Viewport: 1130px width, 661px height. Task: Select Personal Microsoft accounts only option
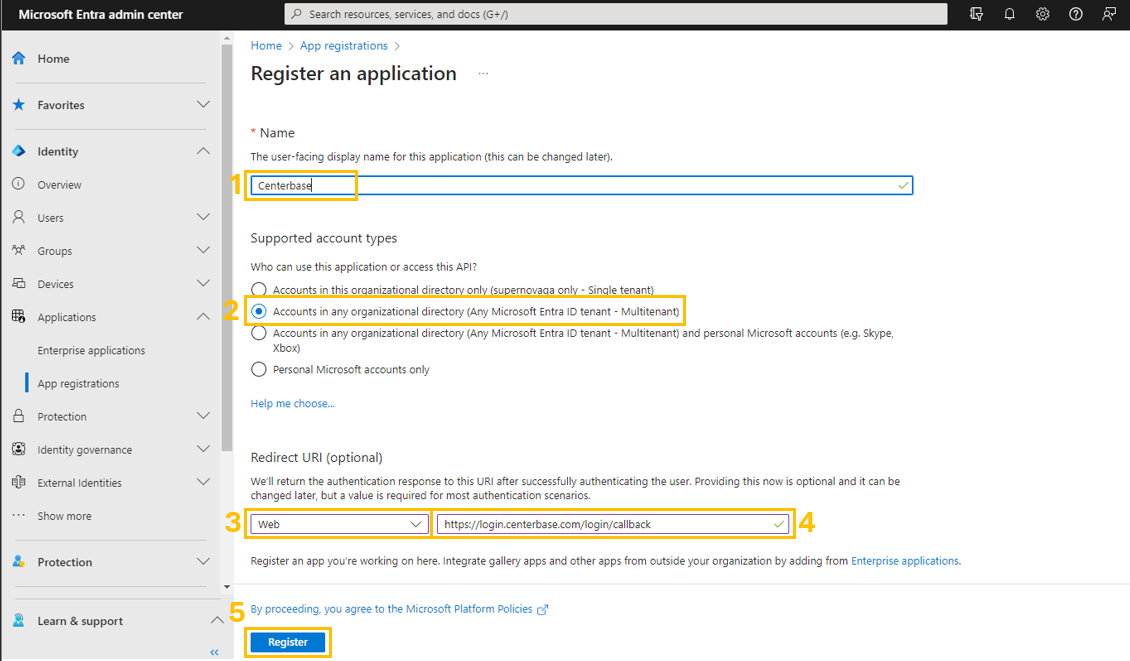coord(259,369)
